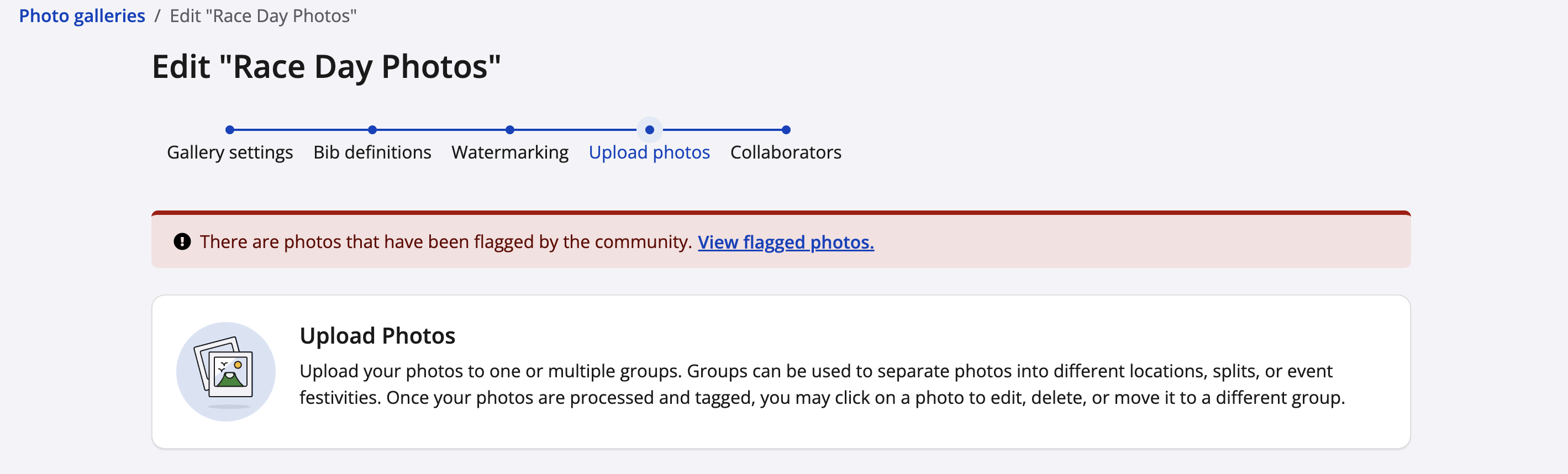Image resolution: width=1568 pixels, height=474 pixels.
Task: Click the Edit "Race Day Photos" breadcrumb text
Action: point(262,16)
